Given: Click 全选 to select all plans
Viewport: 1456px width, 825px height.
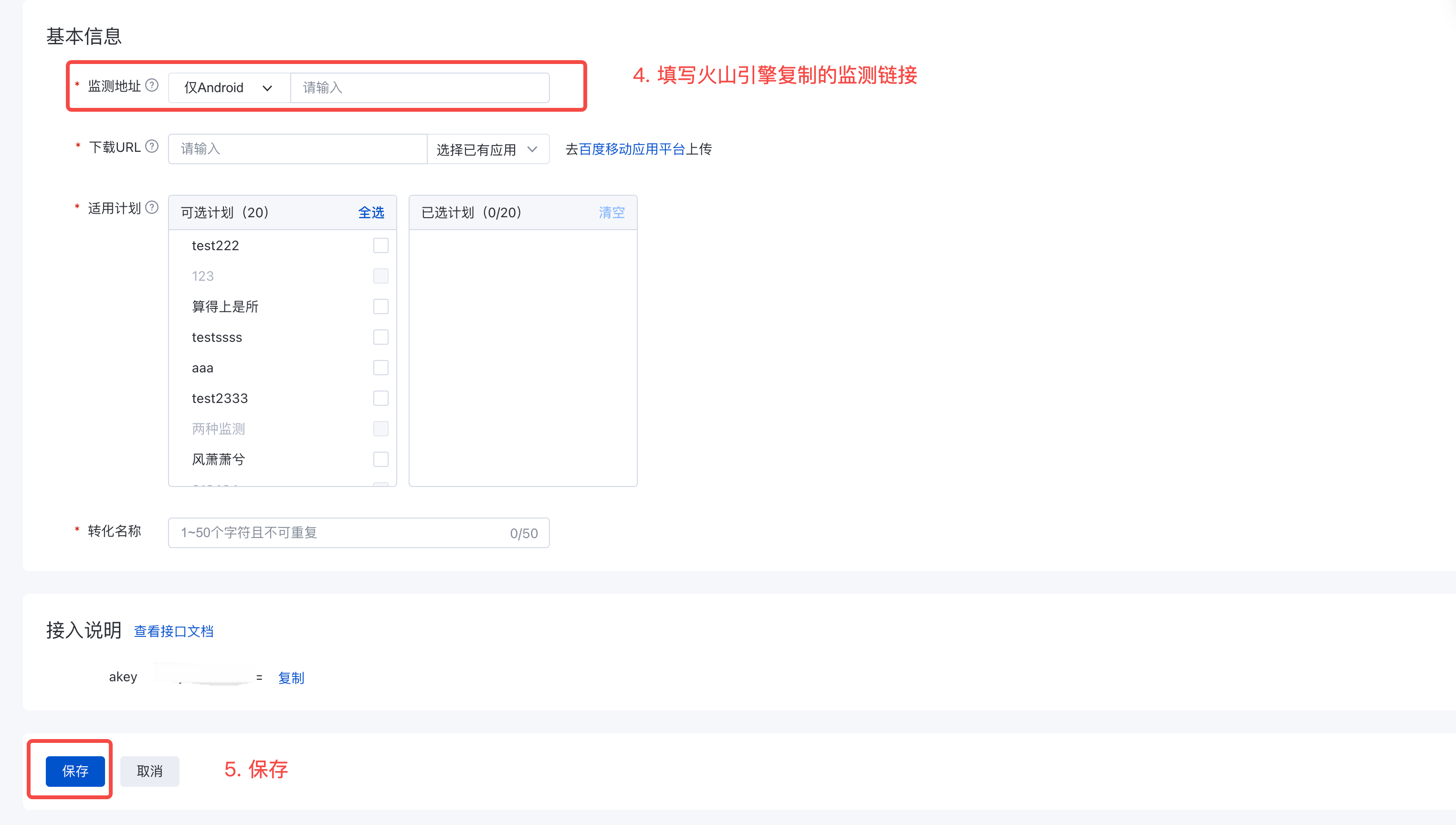Looking at the screenshot, I should [371, 212].
